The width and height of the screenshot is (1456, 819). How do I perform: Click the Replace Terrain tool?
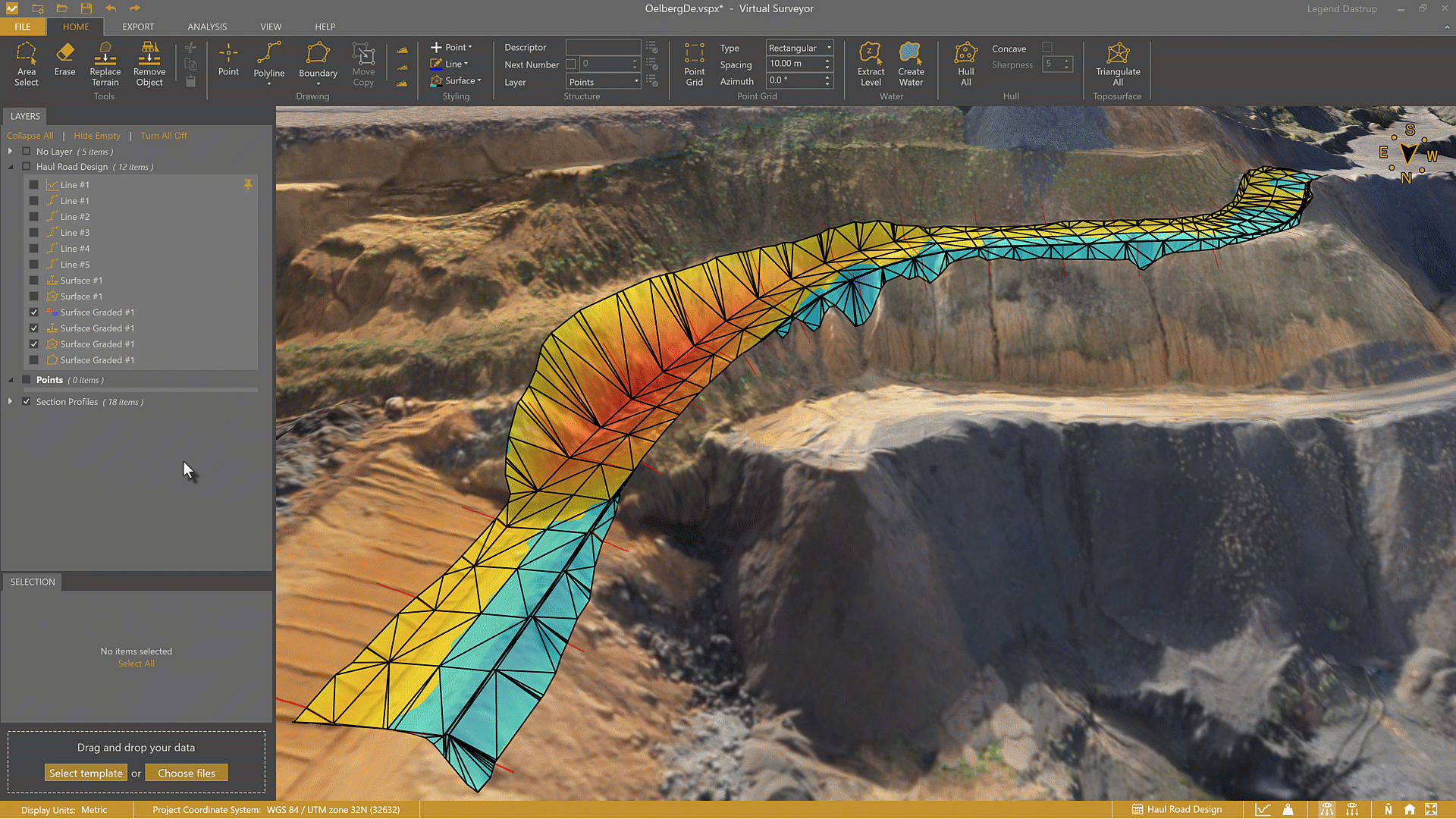(x=105, y=64)
